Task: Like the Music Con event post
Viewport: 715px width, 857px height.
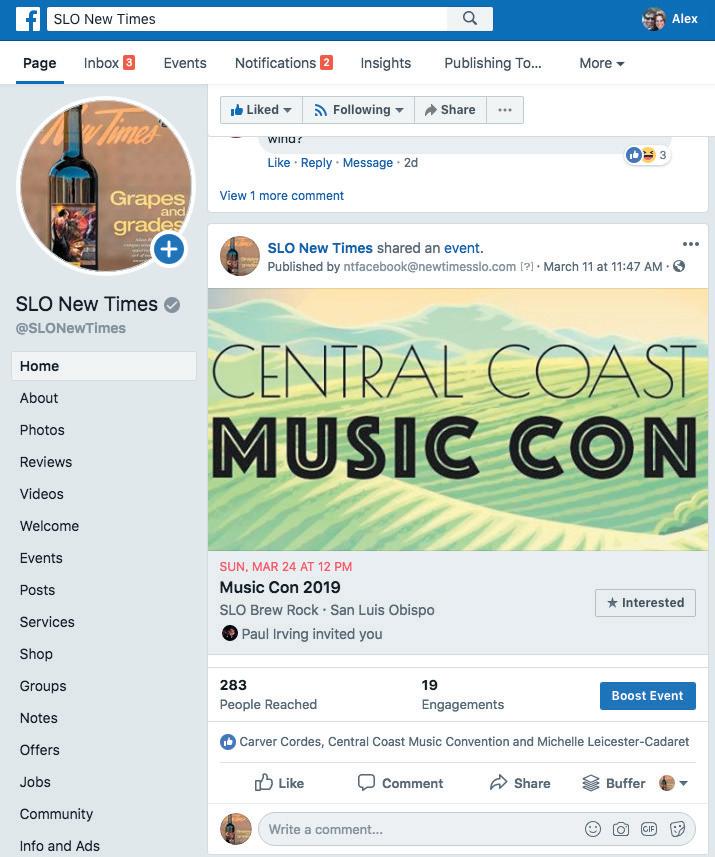Action: coord(279,783)
